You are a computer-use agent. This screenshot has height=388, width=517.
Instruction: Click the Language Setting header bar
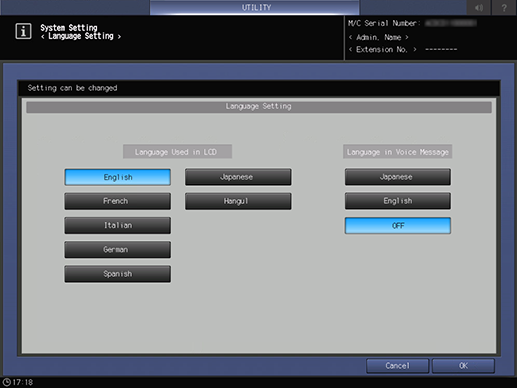click(259, 107)
